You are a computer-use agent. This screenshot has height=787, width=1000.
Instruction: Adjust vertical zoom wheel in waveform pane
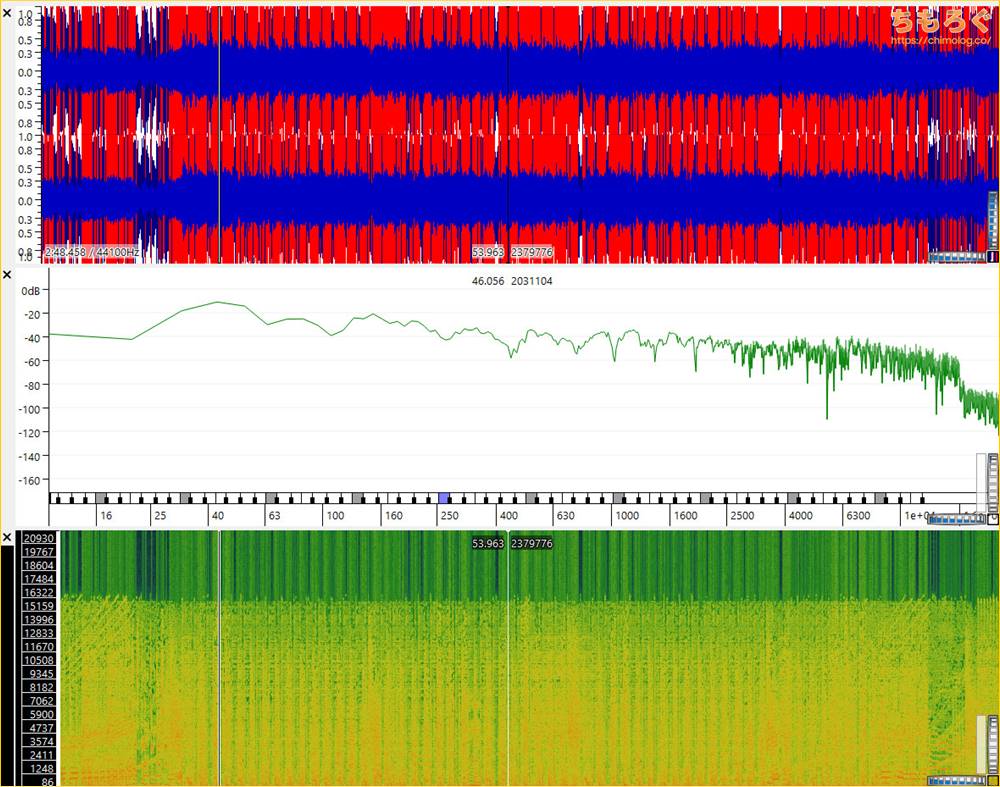click(993, 219)
